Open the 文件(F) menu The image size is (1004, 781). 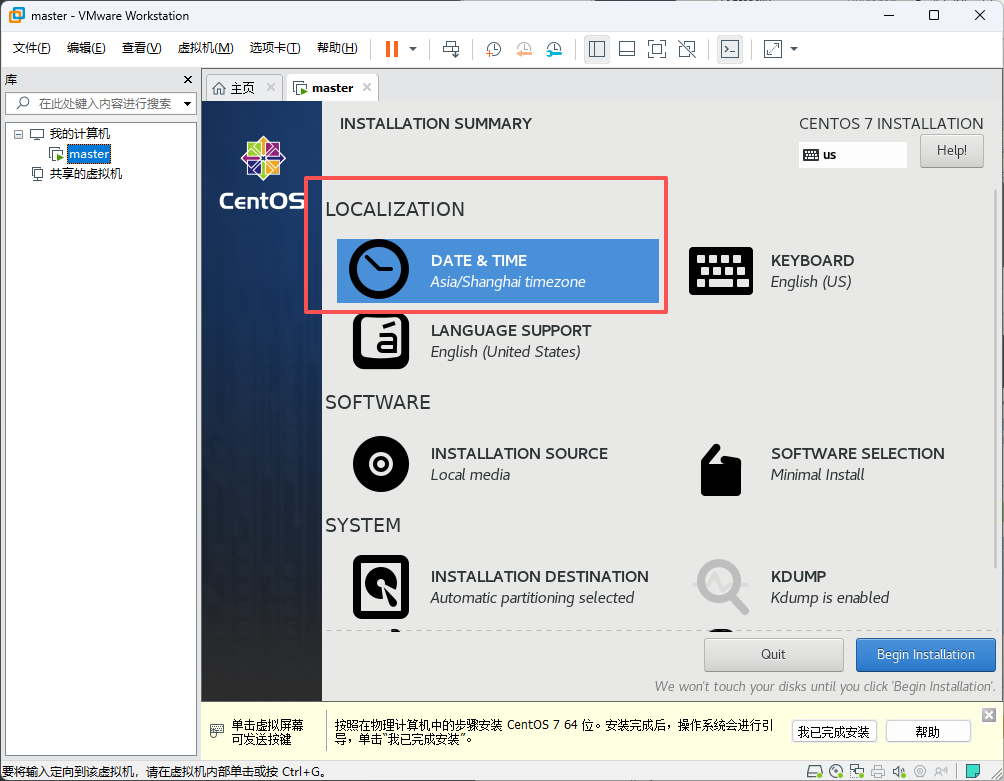(31, 48)
